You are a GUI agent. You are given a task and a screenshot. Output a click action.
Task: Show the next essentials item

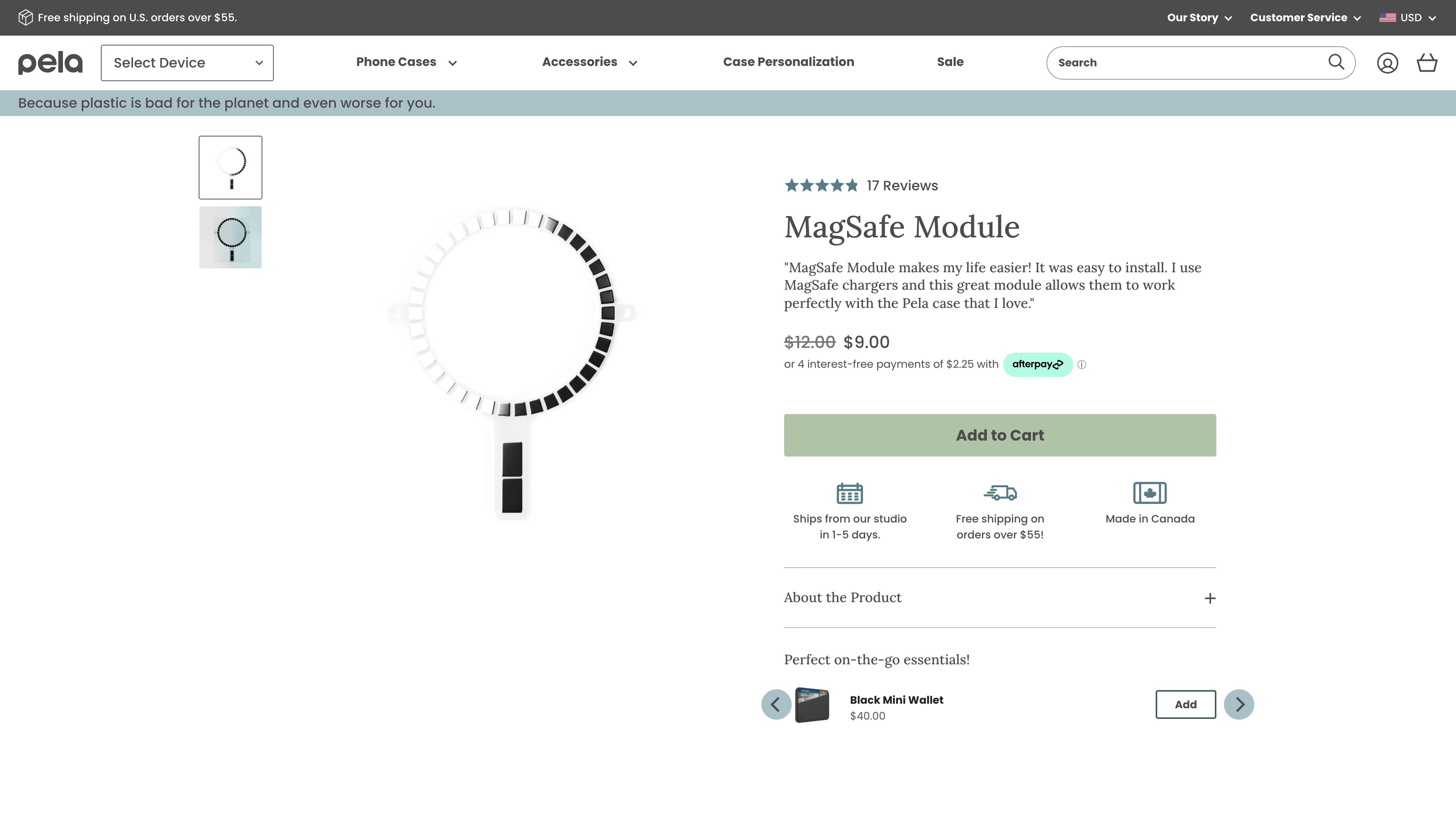[1238, 704]
